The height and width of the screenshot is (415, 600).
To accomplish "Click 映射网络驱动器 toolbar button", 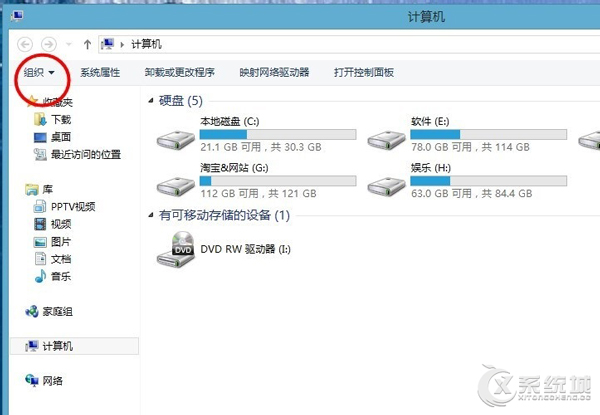I will 274,72.
